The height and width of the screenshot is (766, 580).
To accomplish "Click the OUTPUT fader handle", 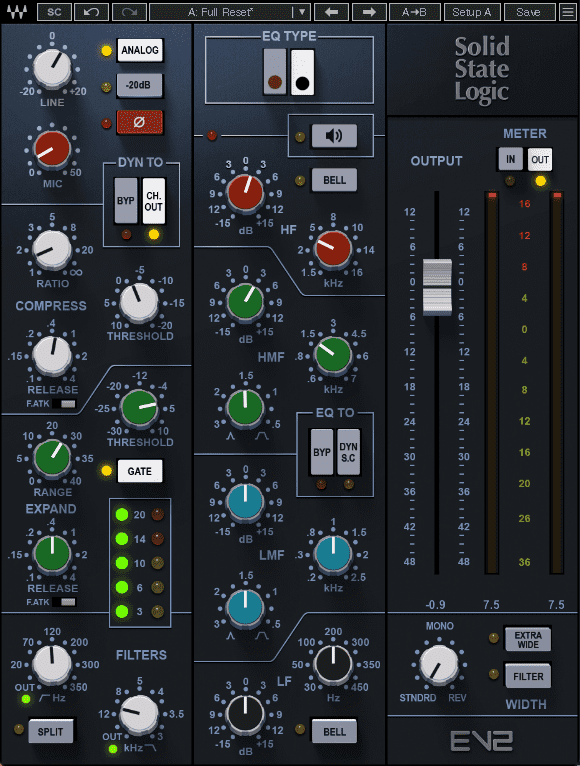I will pyautogui.click(x=437, y=287).
